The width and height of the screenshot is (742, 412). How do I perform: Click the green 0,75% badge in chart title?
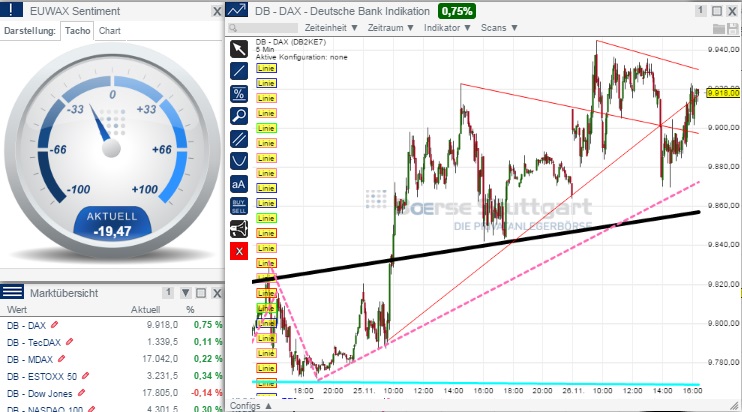pos(457,11)
